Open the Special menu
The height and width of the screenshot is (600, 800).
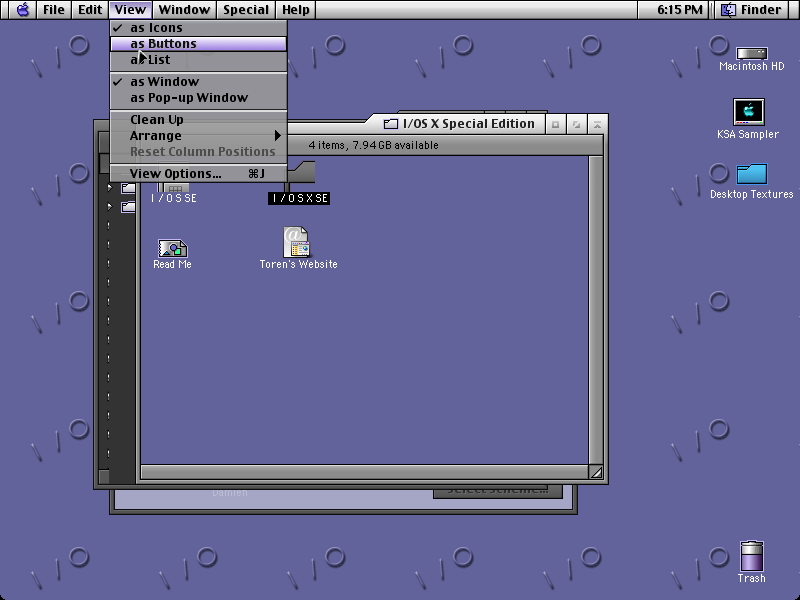coord(246,10)
